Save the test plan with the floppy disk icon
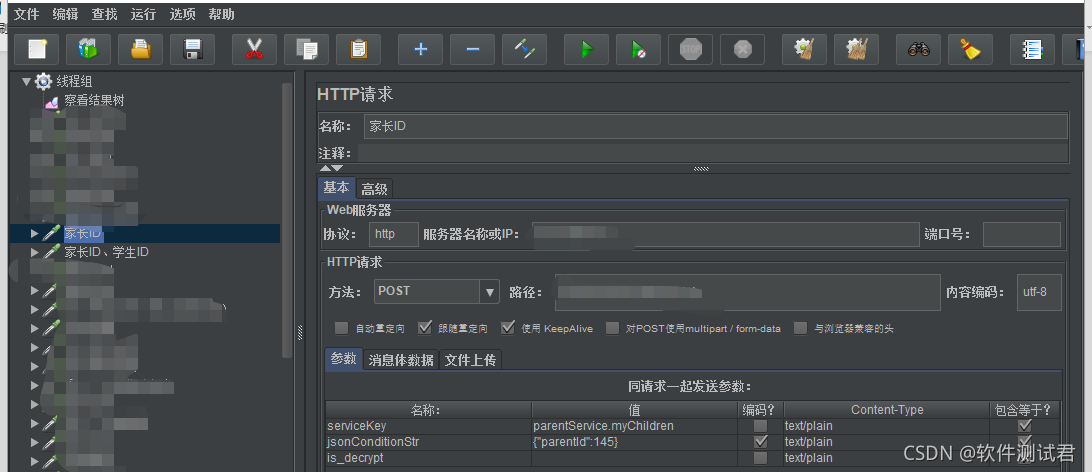 192,49
